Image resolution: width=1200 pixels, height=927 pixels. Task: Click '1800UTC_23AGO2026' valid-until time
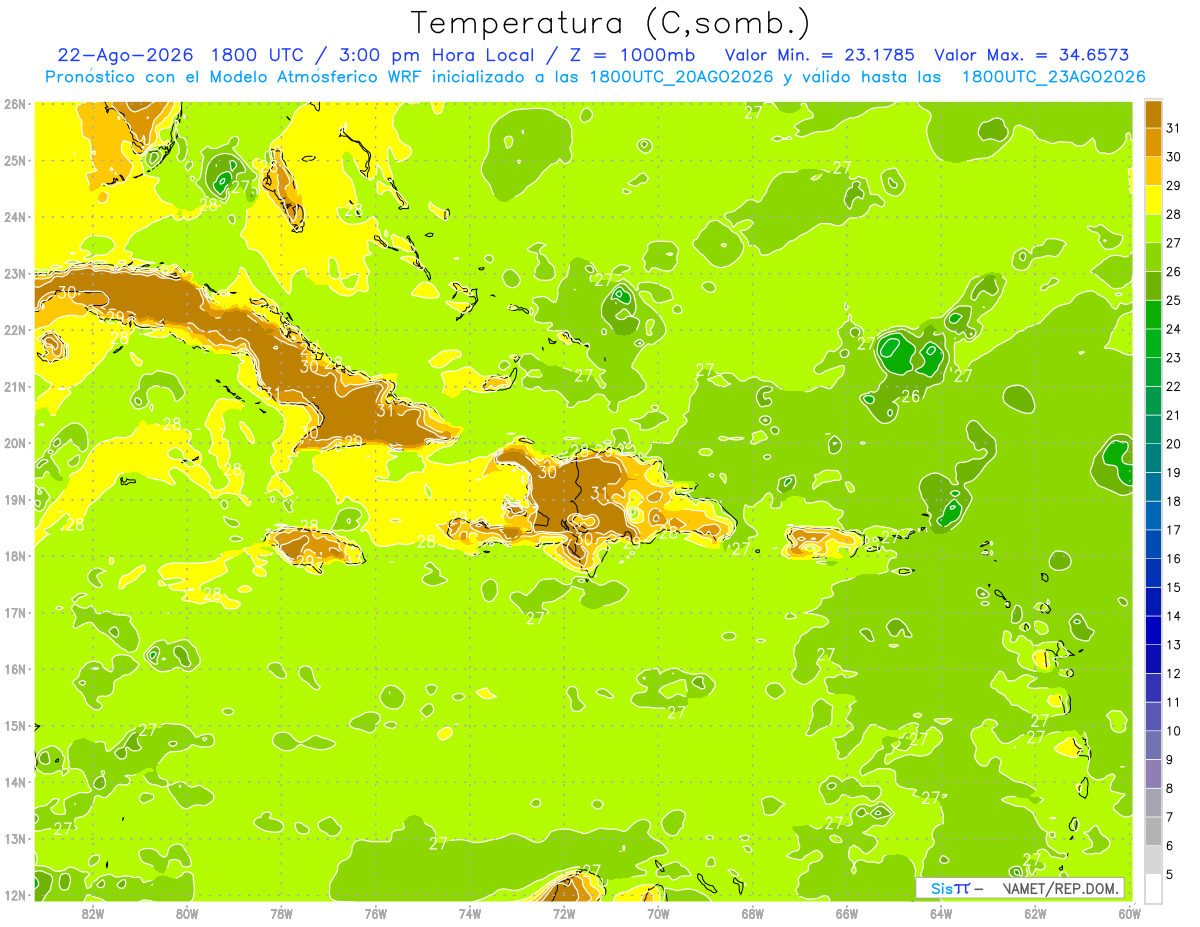coord(1053,77)
